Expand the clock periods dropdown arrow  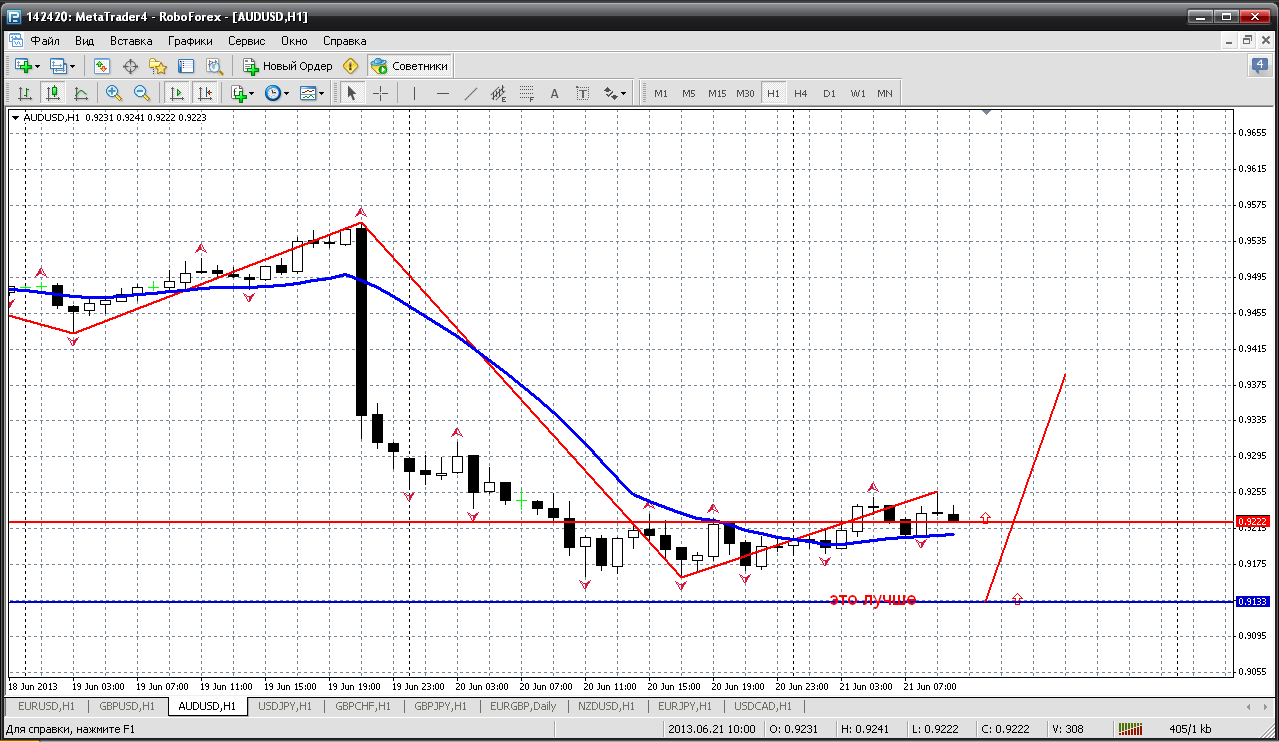286,94
